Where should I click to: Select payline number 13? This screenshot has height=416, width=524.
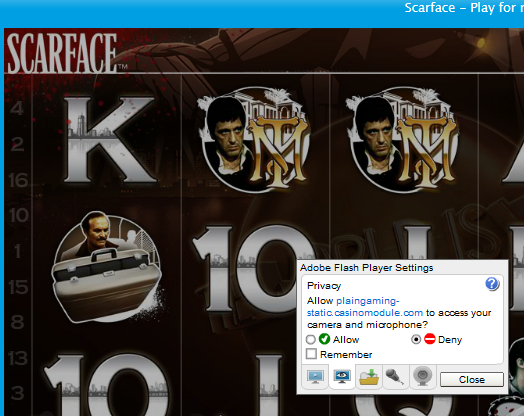click(x=18, y=358)
